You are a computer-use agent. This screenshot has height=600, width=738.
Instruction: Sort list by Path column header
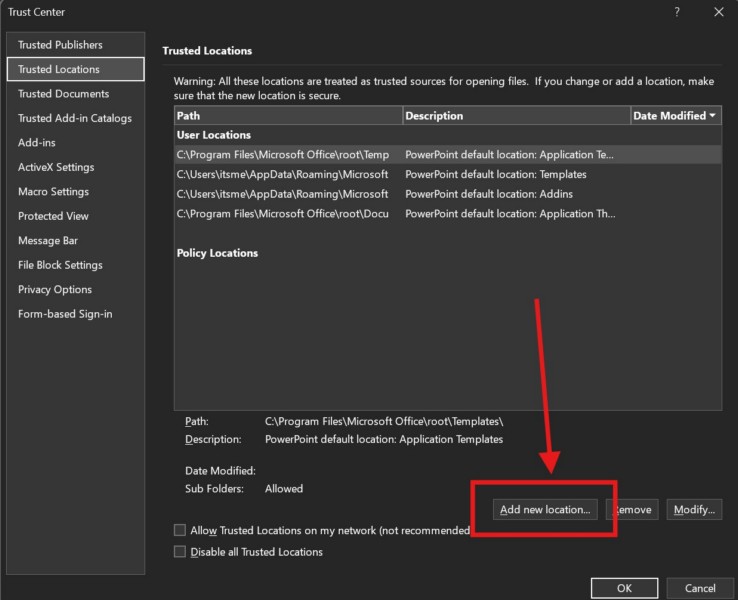click(x=288, y=116)
